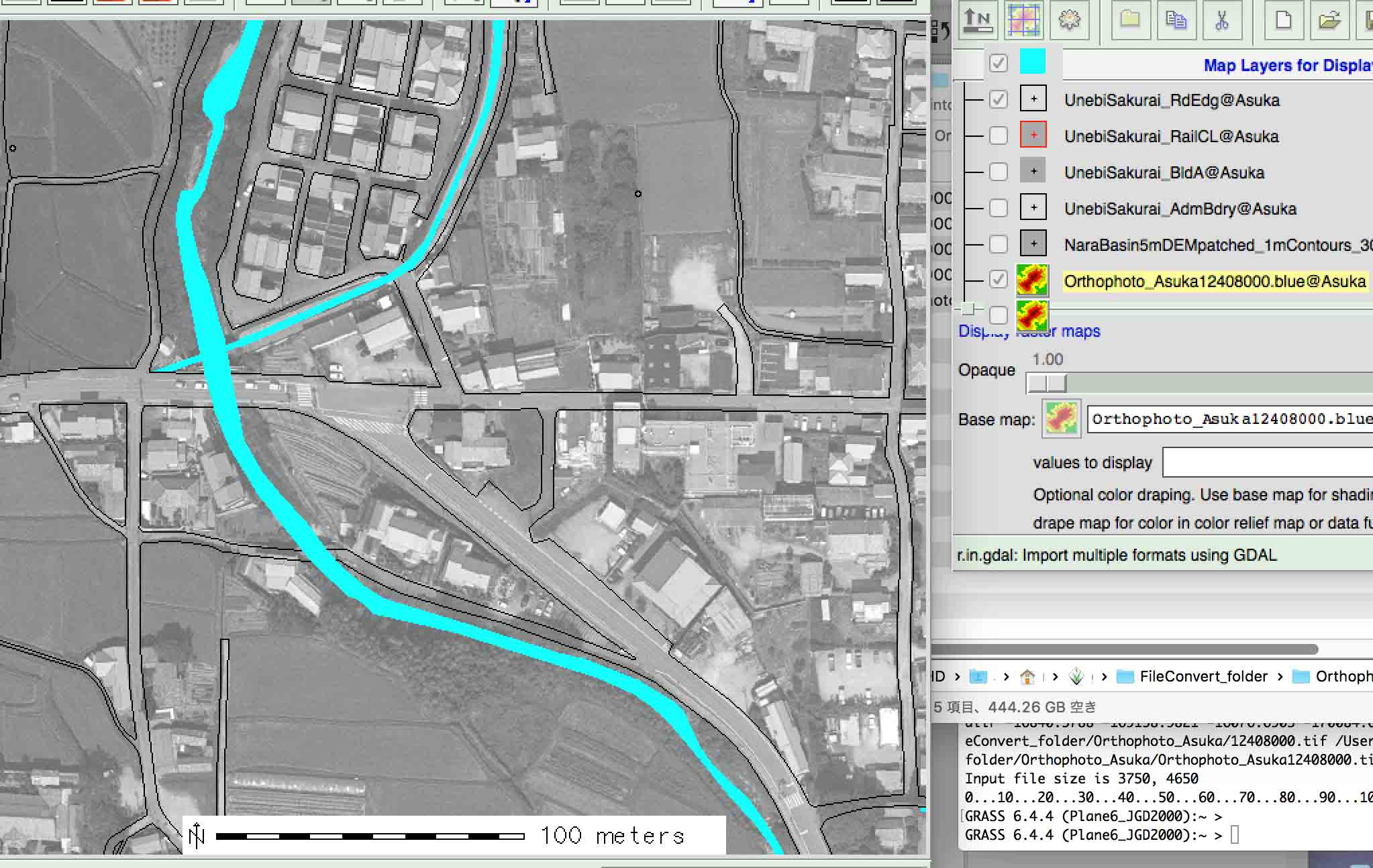Select the UnebiSakurai_RdEdg@Asuka layer name
This screenshot has width=1373, height=868.
pos(1172,100)
